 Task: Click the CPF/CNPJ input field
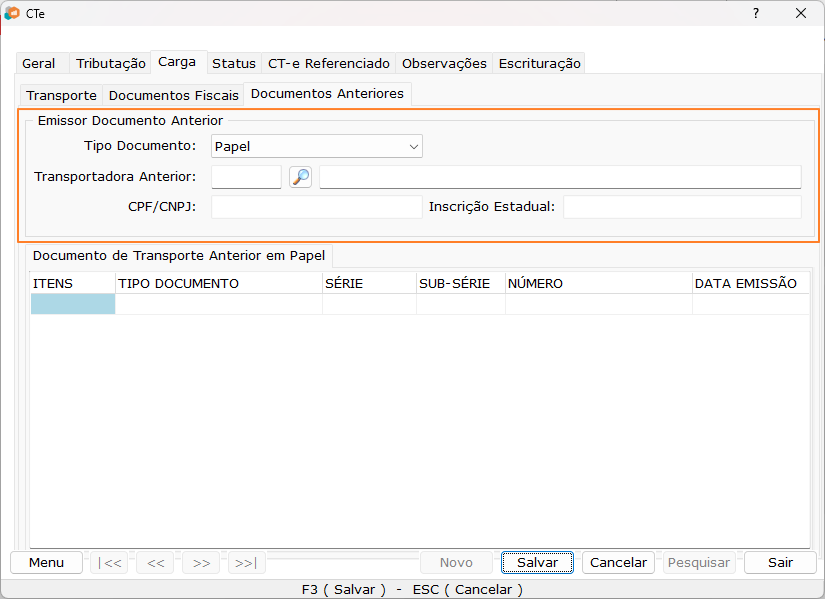coord(317,207)
